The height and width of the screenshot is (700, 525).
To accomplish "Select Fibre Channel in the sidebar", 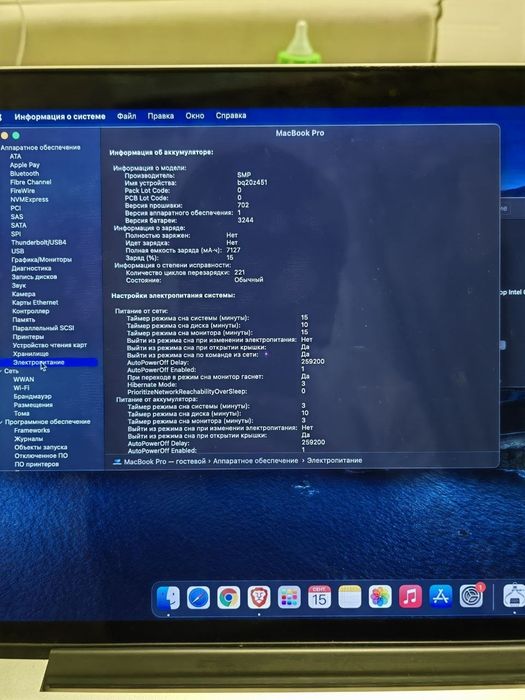I will pyautogui.click(x=31, y=182).
